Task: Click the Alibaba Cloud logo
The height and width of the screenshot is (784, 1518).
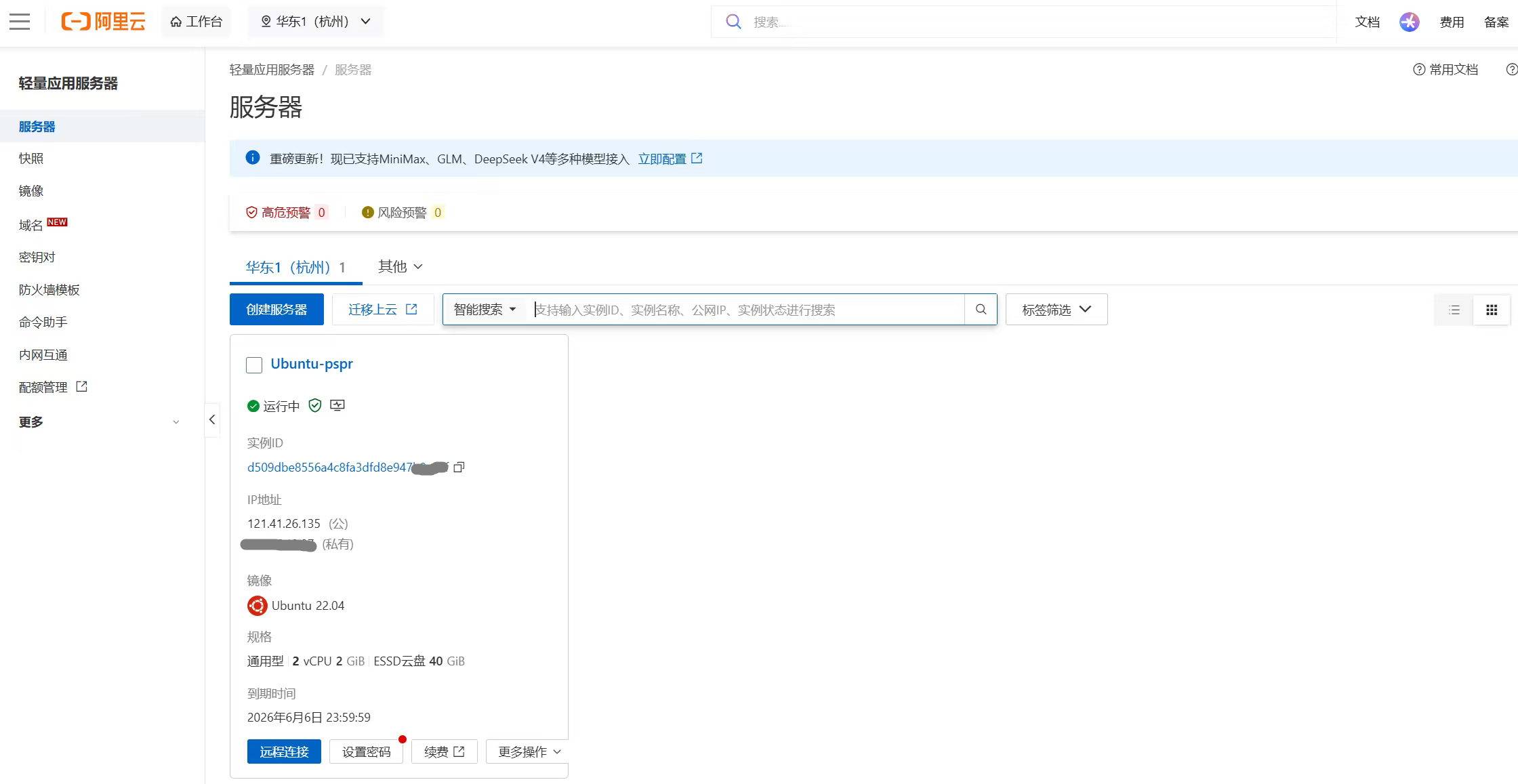Action: pyautogui.click(x=104, y=22)
